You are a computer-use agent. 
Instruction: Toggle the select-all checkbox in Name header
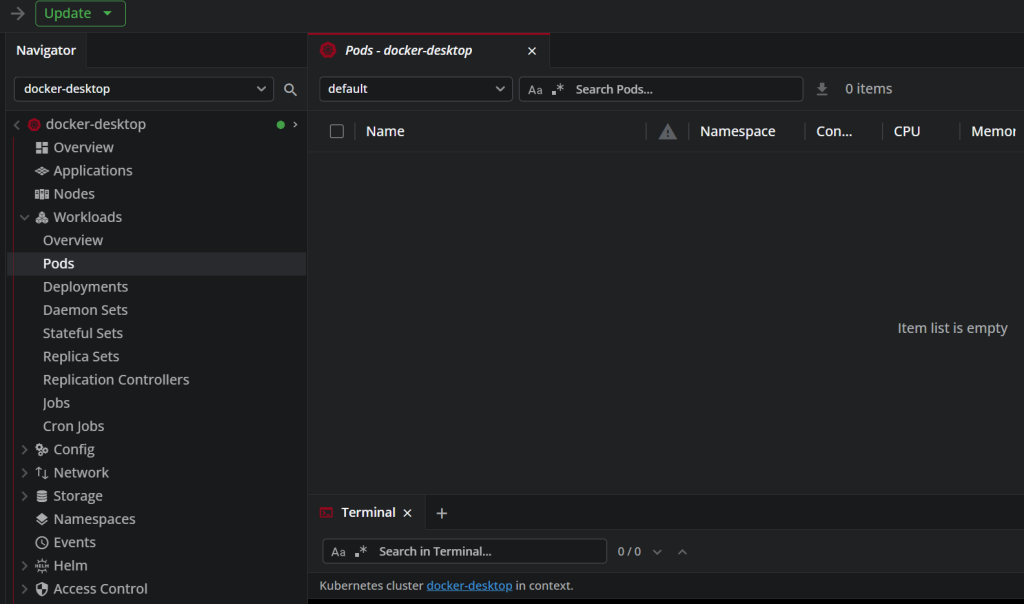337,131
